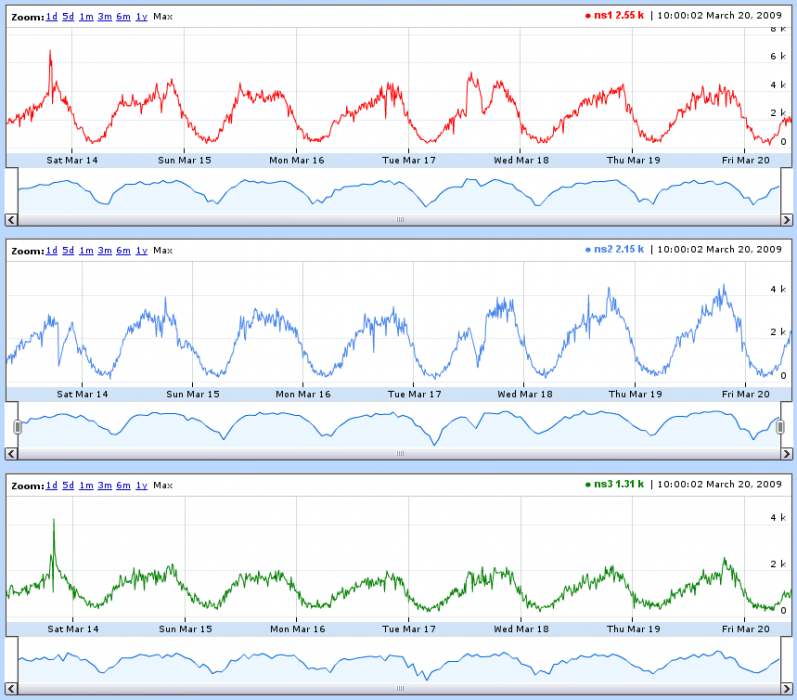This screenshot has width=797, height=700.
Task: Click Tue Mar 17 label on ns2 axis
Action: click(414, 394)
